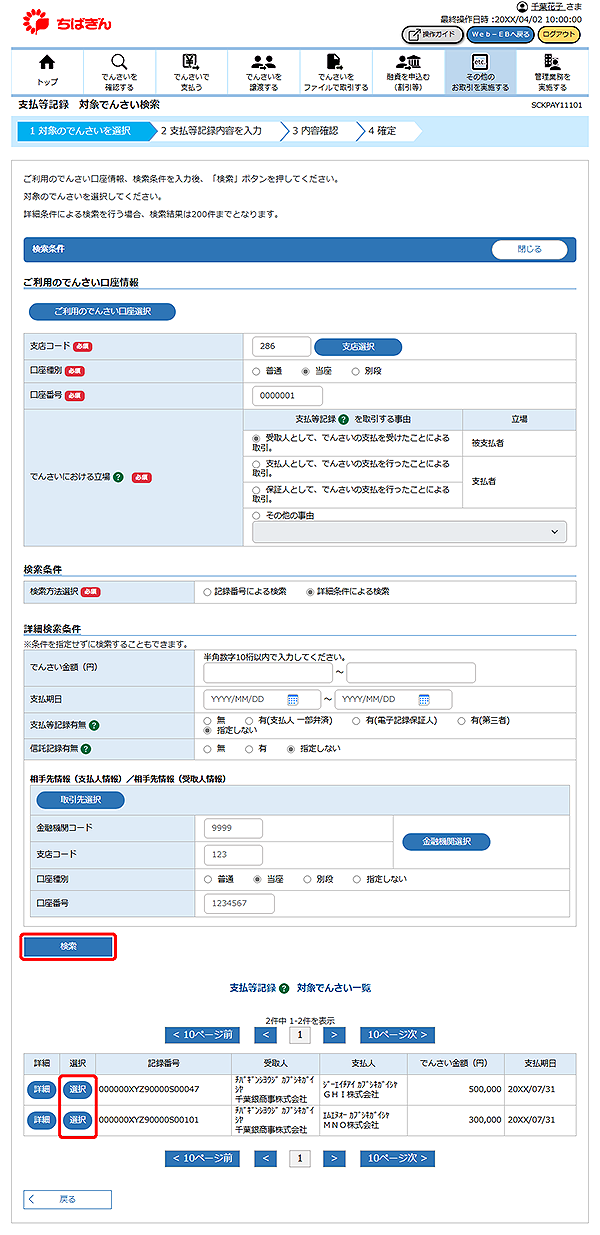The width and height of the screenshot is (600, 1235).
Task: Select 有(第三者) radio option
Action: [x=462, y=719]
